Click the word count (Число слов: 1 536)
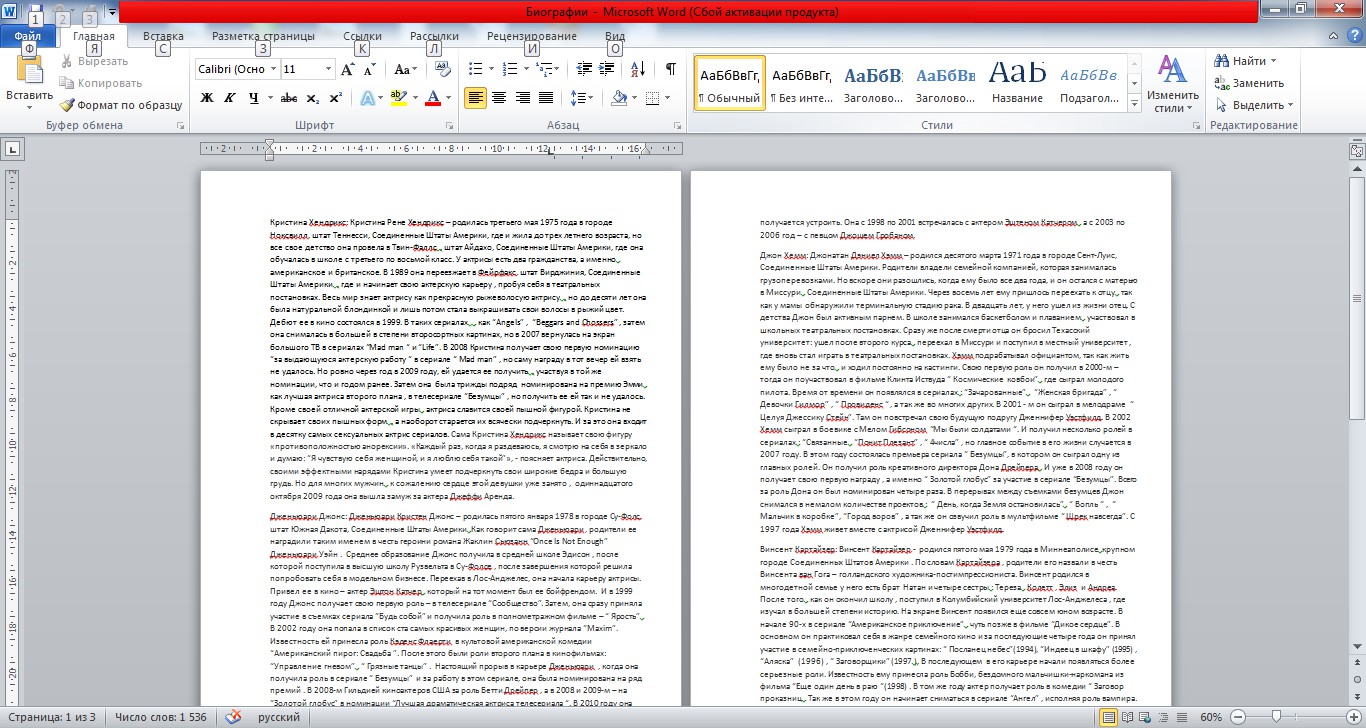Image resolution: width=1366 pixels, height=728 pixels. pos(160,717)
